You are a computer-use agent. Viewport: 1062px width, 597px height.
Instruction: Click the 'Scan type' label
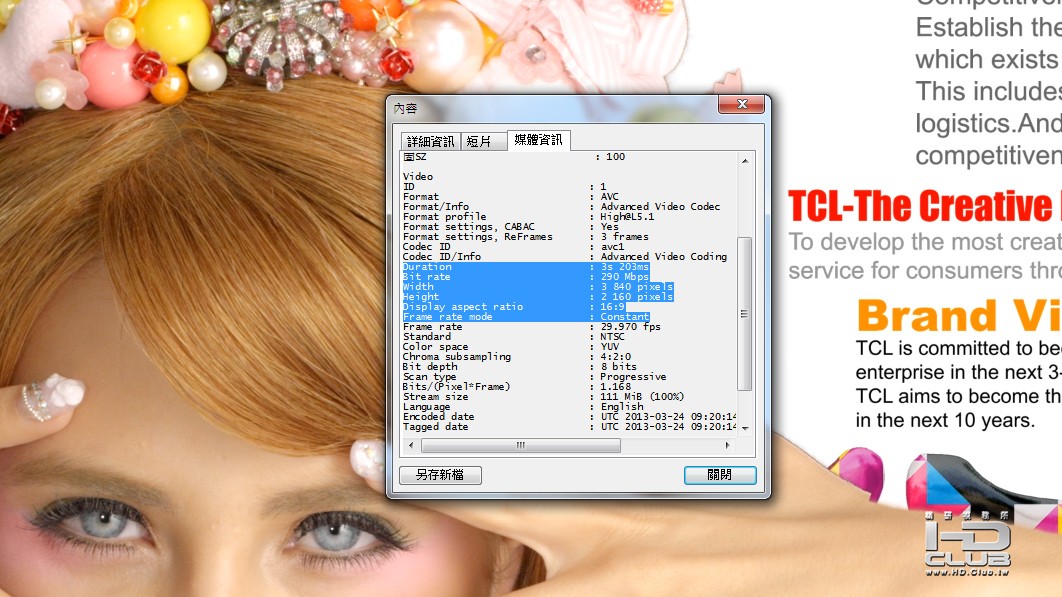pyautogui.click(x=429, y=377)
